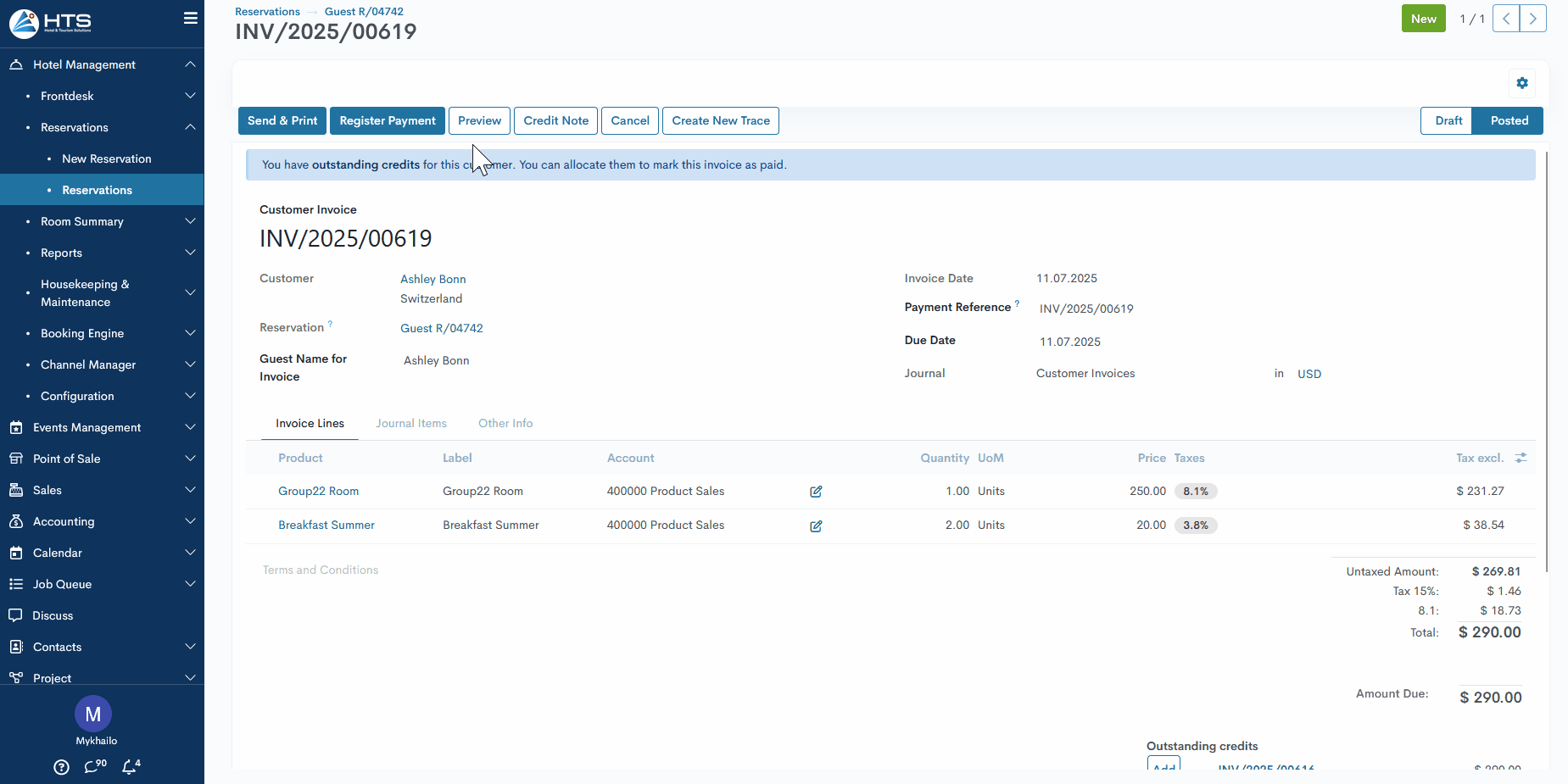Screen dimensions: 1568x784
Task: Open column options icon in table header
Action: [x=1521, y=458]
